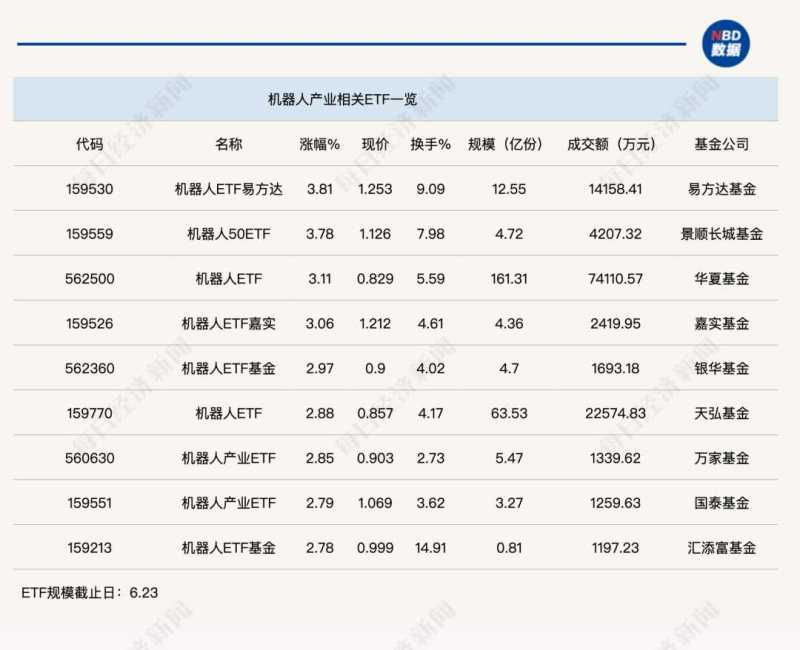The height and width of the screenshot is (650, 800).
Task: Select turnover value 22574.83
Action: click(x=615, y=413)
